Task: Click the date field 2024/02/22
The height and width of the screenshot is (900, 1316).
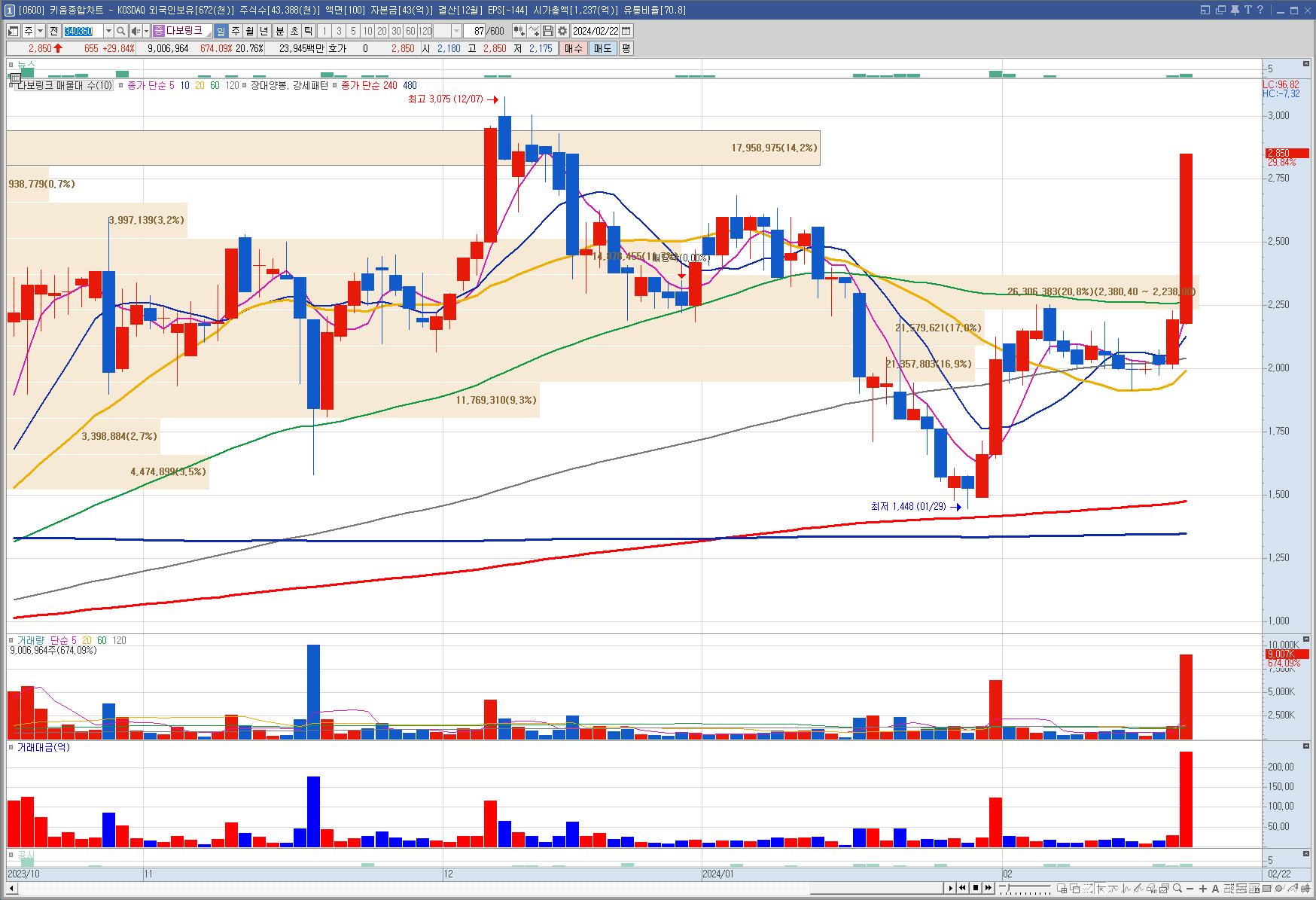Action: pyautogui.click(x=596, y=31)
